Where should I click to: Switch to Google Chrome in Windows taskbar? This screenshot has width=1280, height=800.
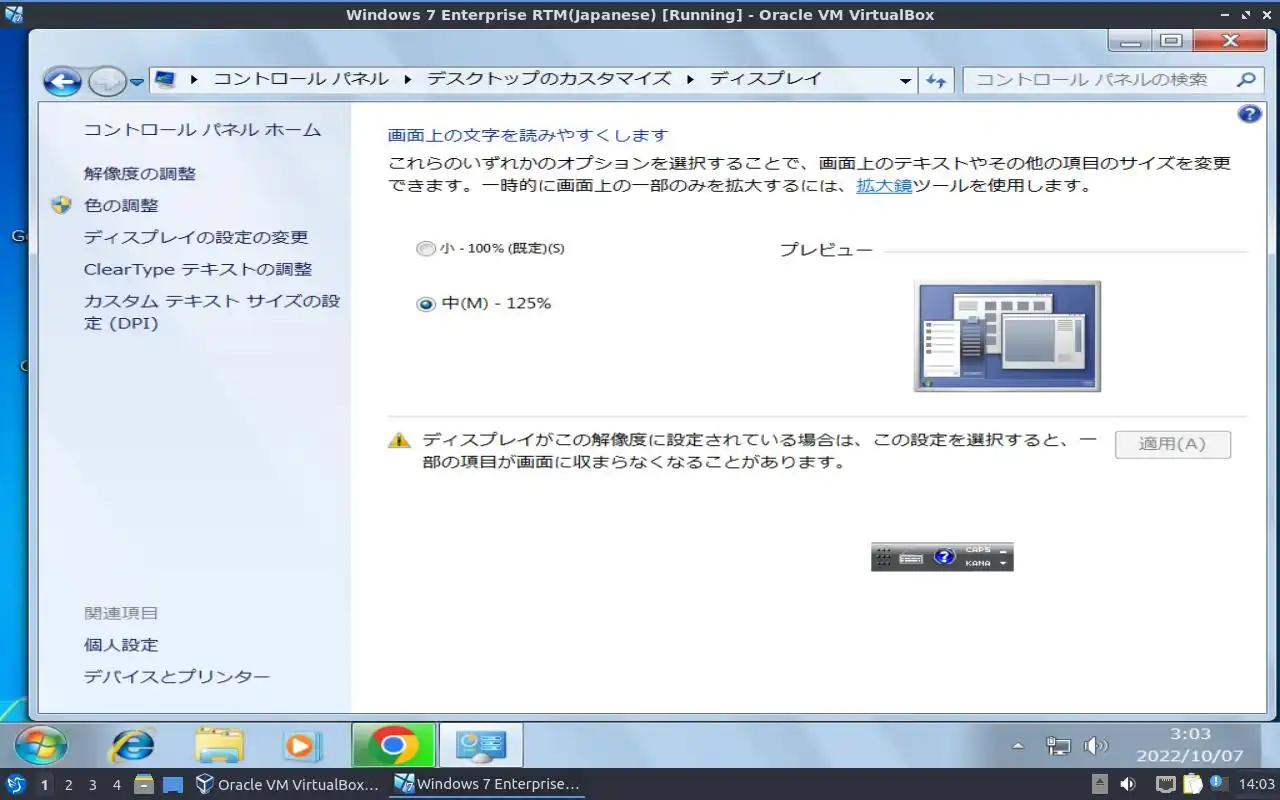click(393, 745)
